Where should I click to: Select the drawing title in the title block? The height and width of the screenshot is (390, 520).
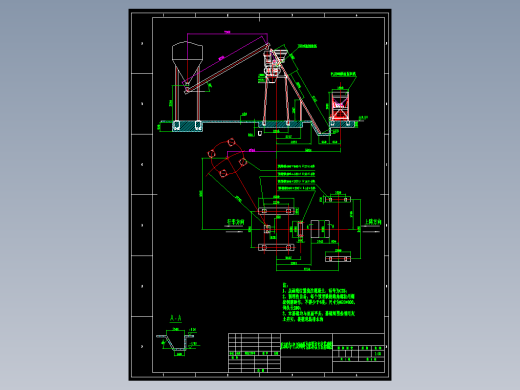[x=307, y=347]
